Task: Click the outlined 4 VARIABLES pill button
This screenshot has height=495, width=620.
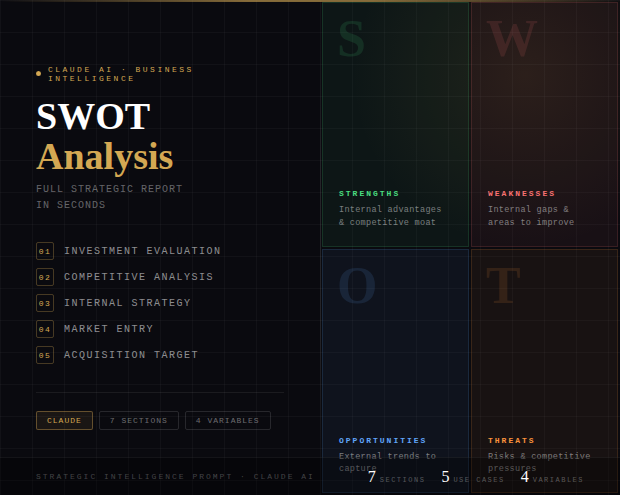Action: point(227,421)
